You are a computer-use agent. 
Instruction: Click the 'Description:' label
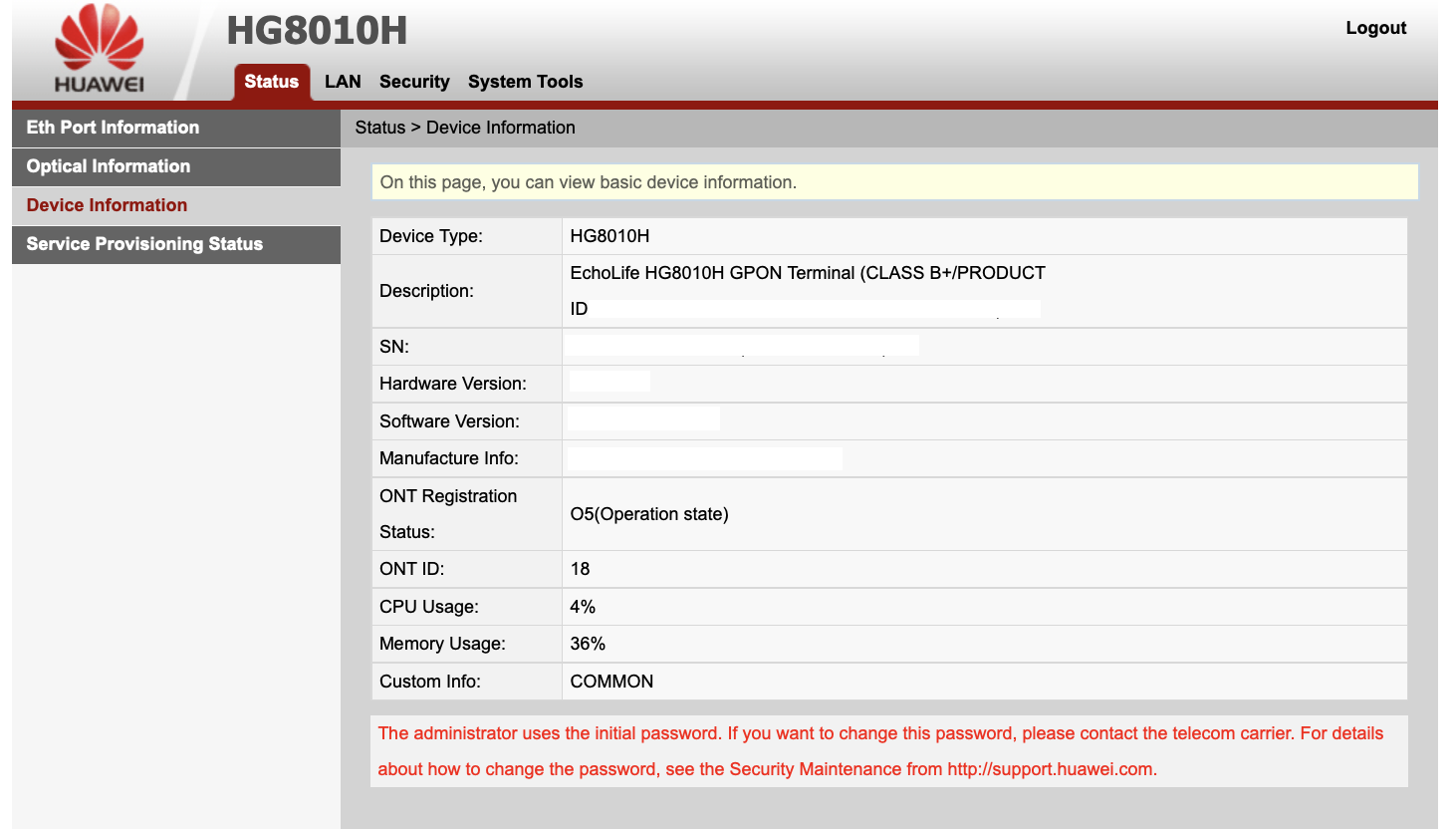426,291
